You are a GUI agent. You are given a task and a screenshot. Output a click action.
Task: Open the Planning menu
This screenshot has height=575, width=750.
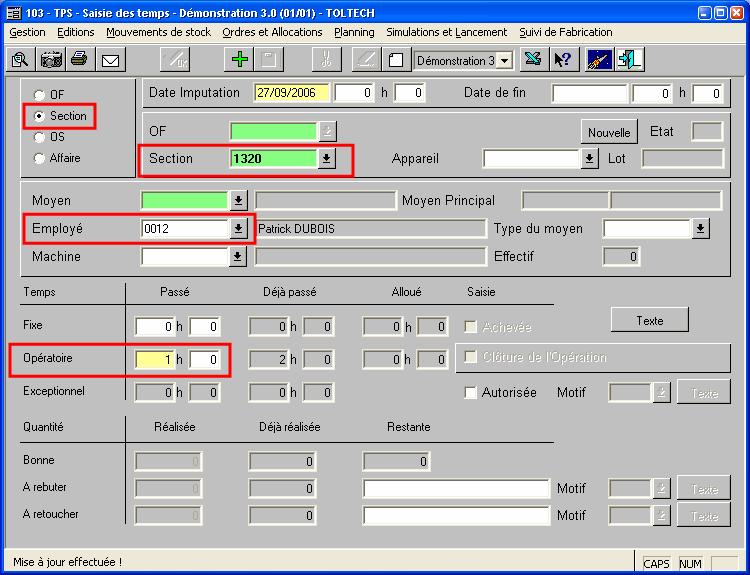click(x=354, y=32)
